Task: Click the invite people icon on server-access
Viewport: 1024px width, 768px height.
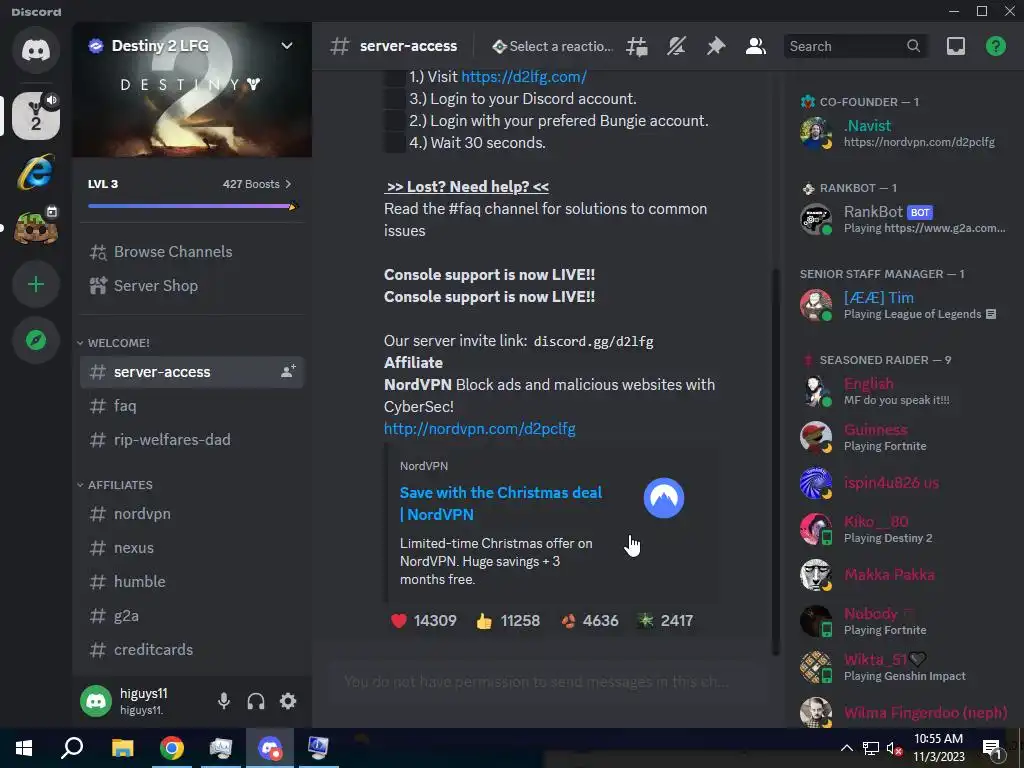Action: pos(288,372)
